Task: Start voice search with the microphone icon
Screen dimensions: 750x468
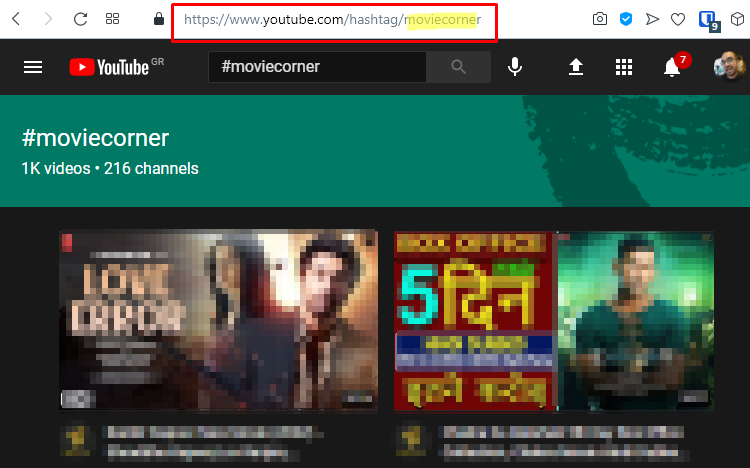Action: (515, 67)
